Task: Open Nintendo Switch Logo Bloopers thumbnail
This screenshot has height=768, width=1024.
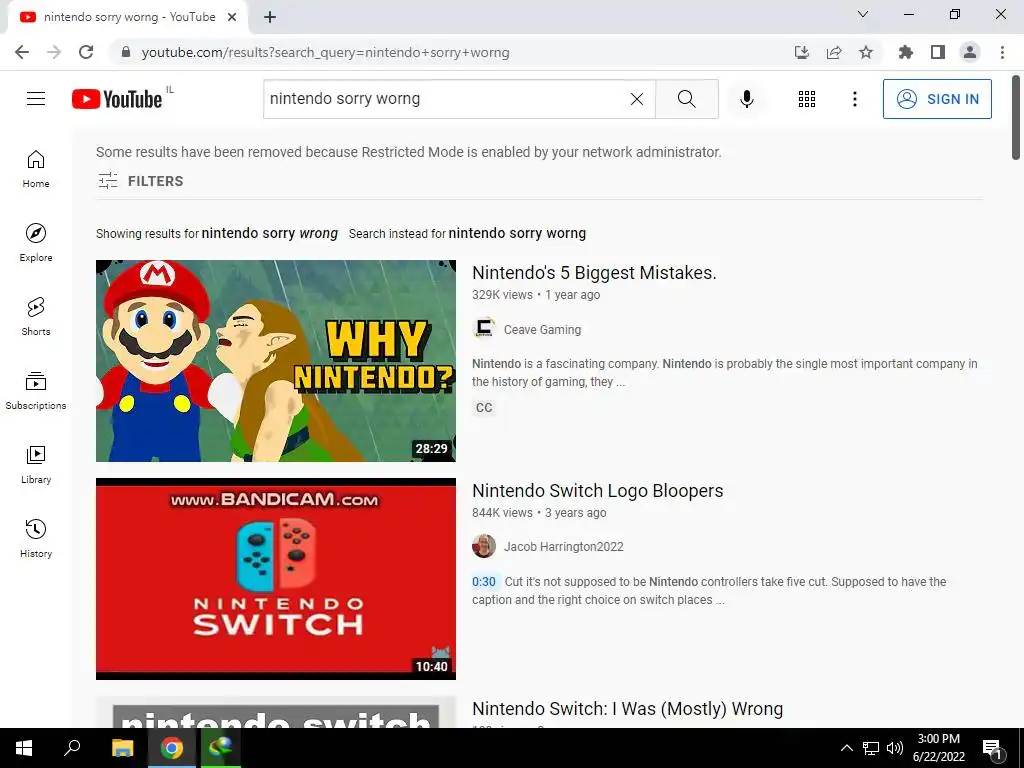Action: (276, 579)
